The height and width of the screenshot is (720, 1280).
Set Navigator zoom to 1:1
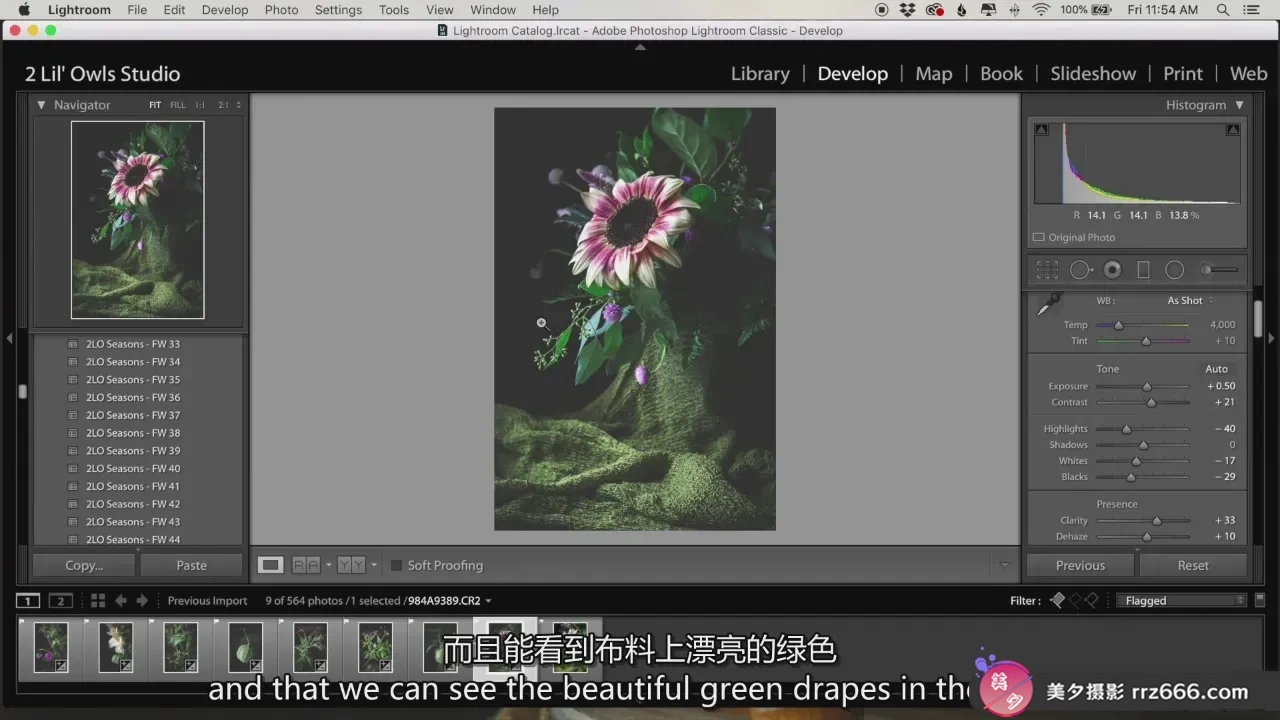pos(200,105)
